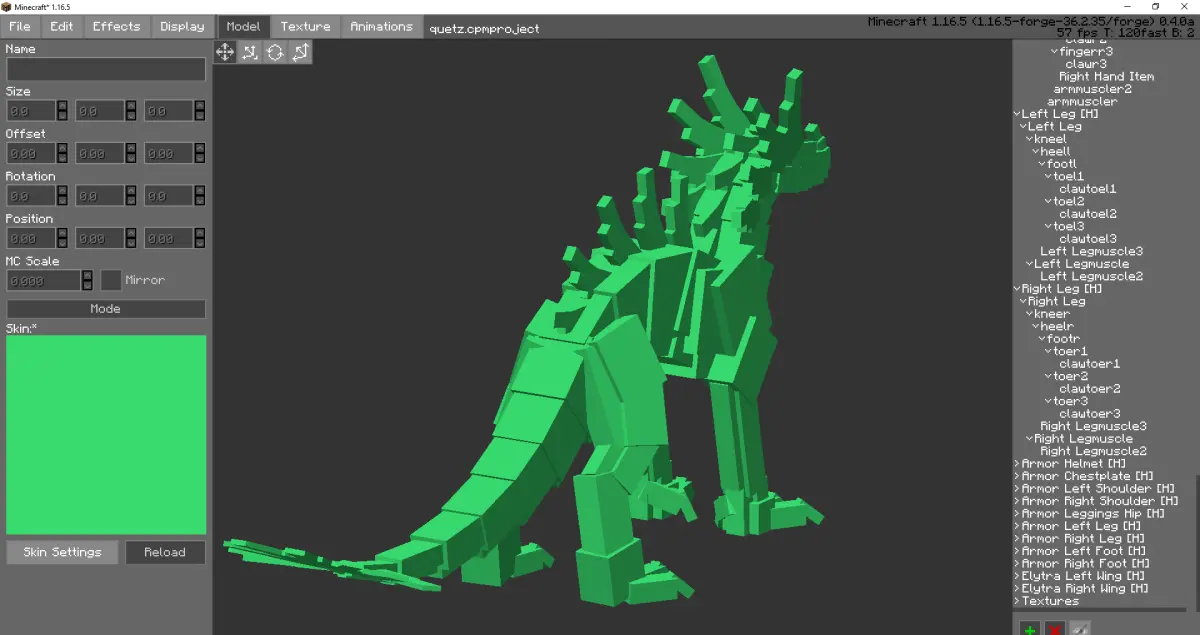The image size is (1200, 635).
Task: Switch to the Texture tab
Action: (x=305, y=27)
